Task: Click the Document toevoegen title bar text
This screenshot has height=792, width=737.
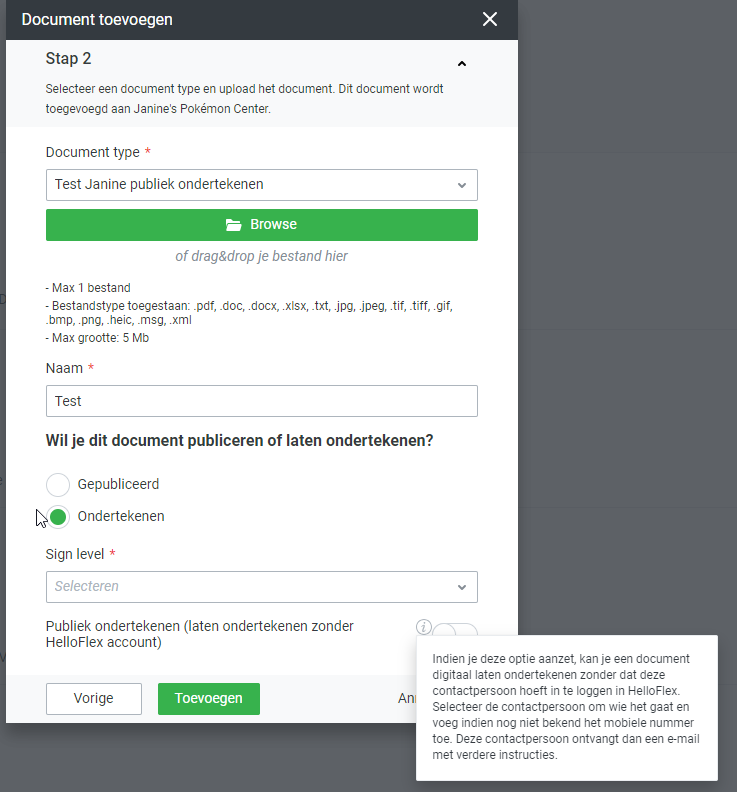Action: (97, 19)
